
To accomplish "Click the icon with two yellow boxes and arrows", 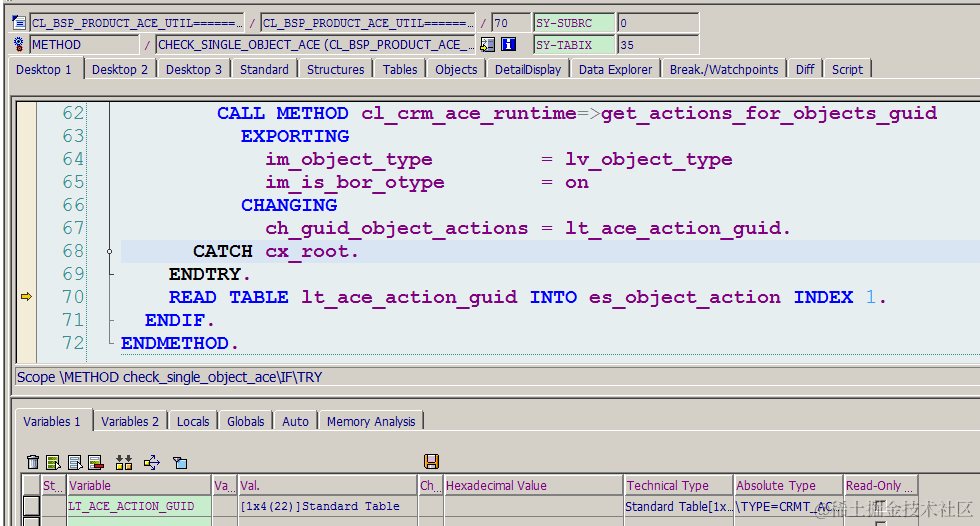I will click(124, 462).
